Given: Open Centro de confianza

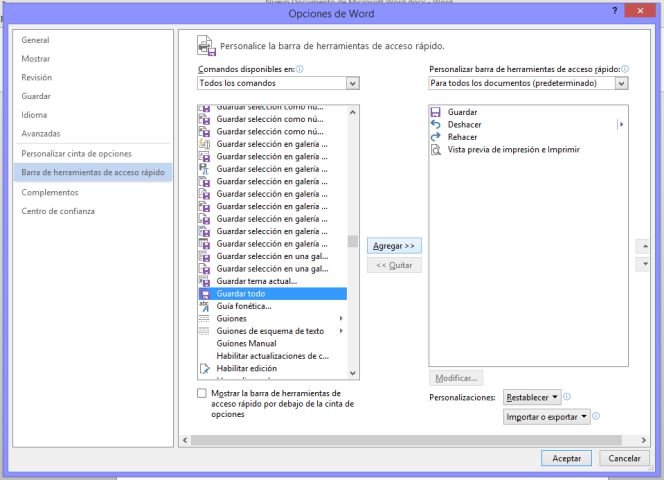Looking at the screenshot, I should tap(58, 211).
